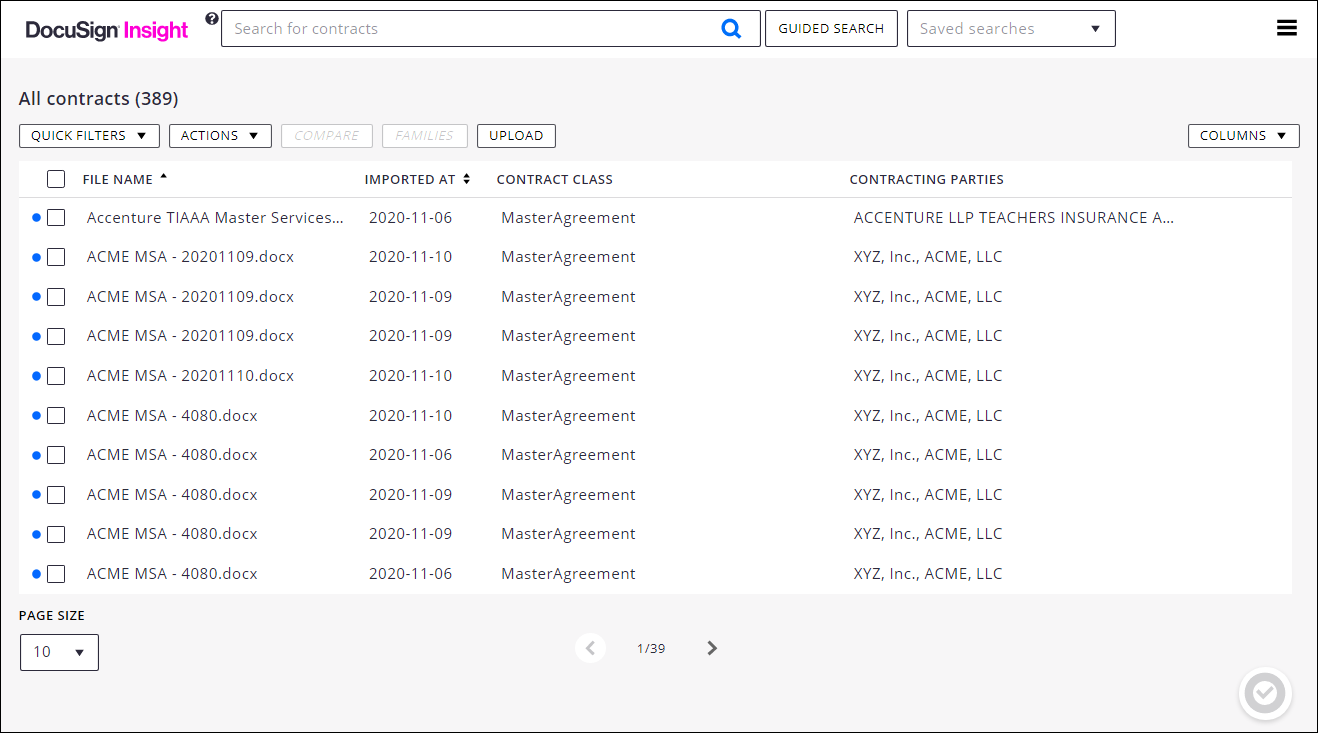Go to the next page arrow

tap(712, 648)
